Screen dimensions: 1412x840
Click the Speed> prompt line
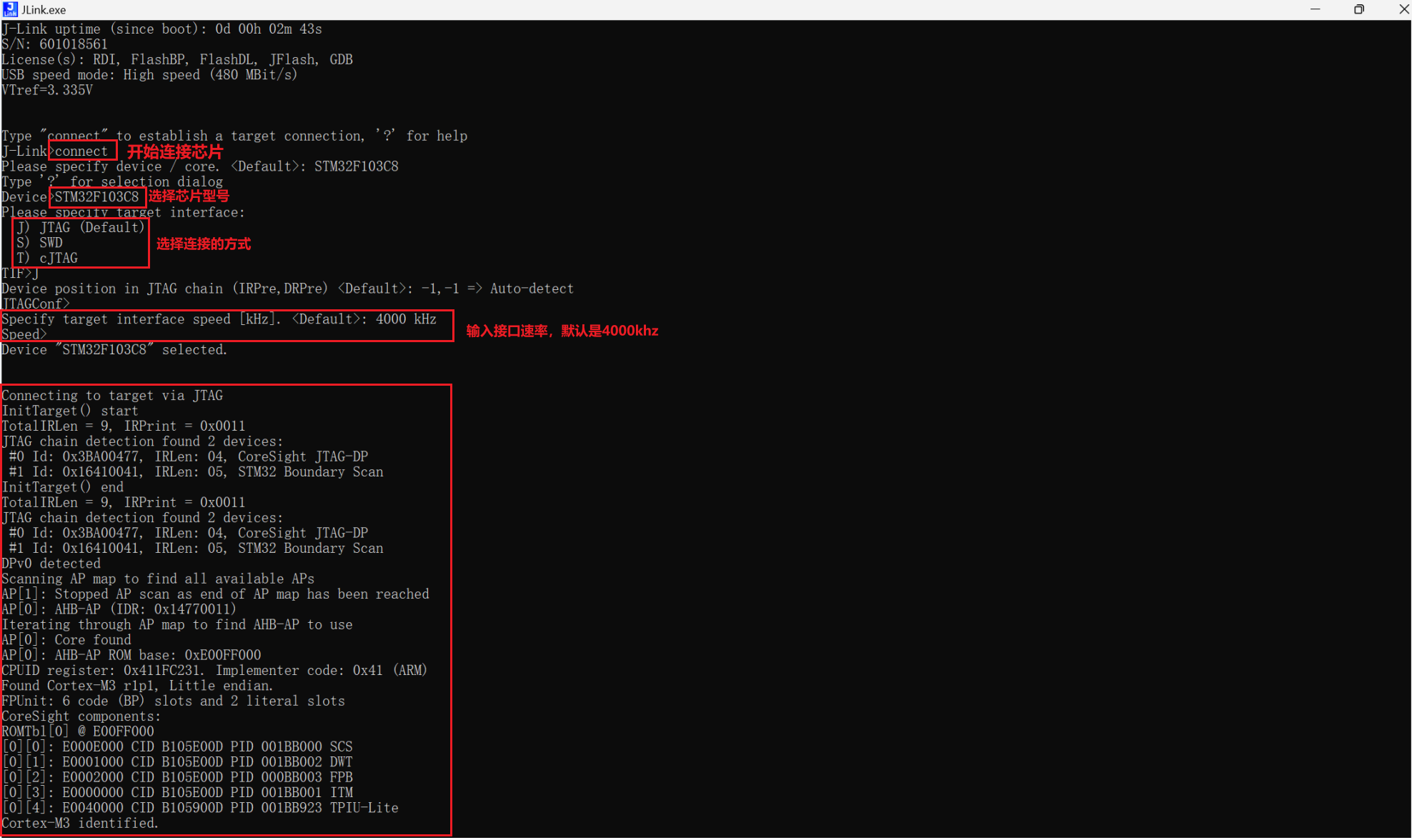(x=24, y=334)
